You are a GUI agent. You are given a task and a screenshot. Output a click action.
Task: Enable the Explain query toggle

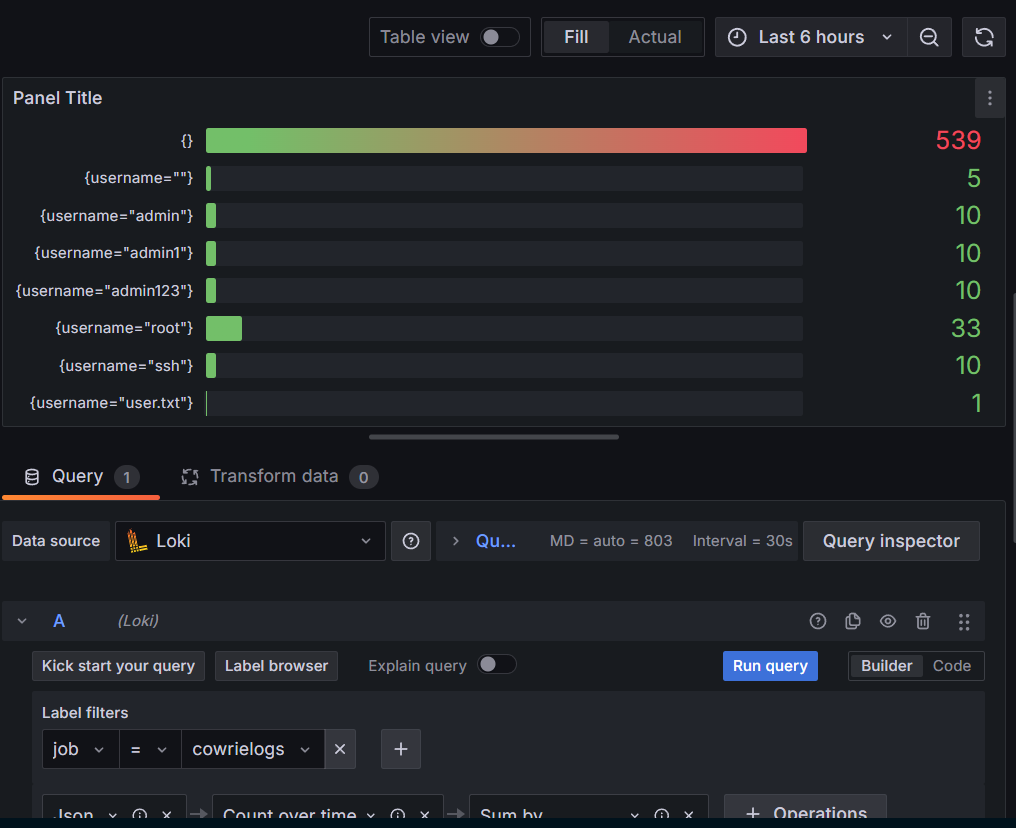(x=497, y=665)
